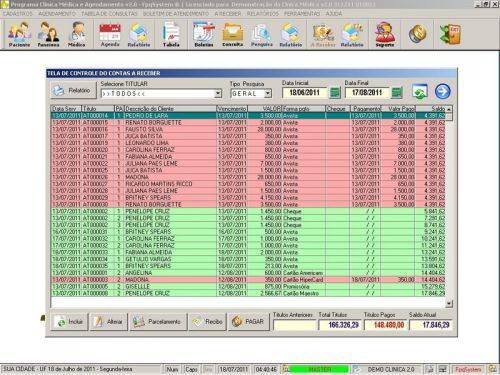The height and width of the screenshot is (375, 500).
Task: Select the PEDRO DE LARA row
Action: (248, 116)
